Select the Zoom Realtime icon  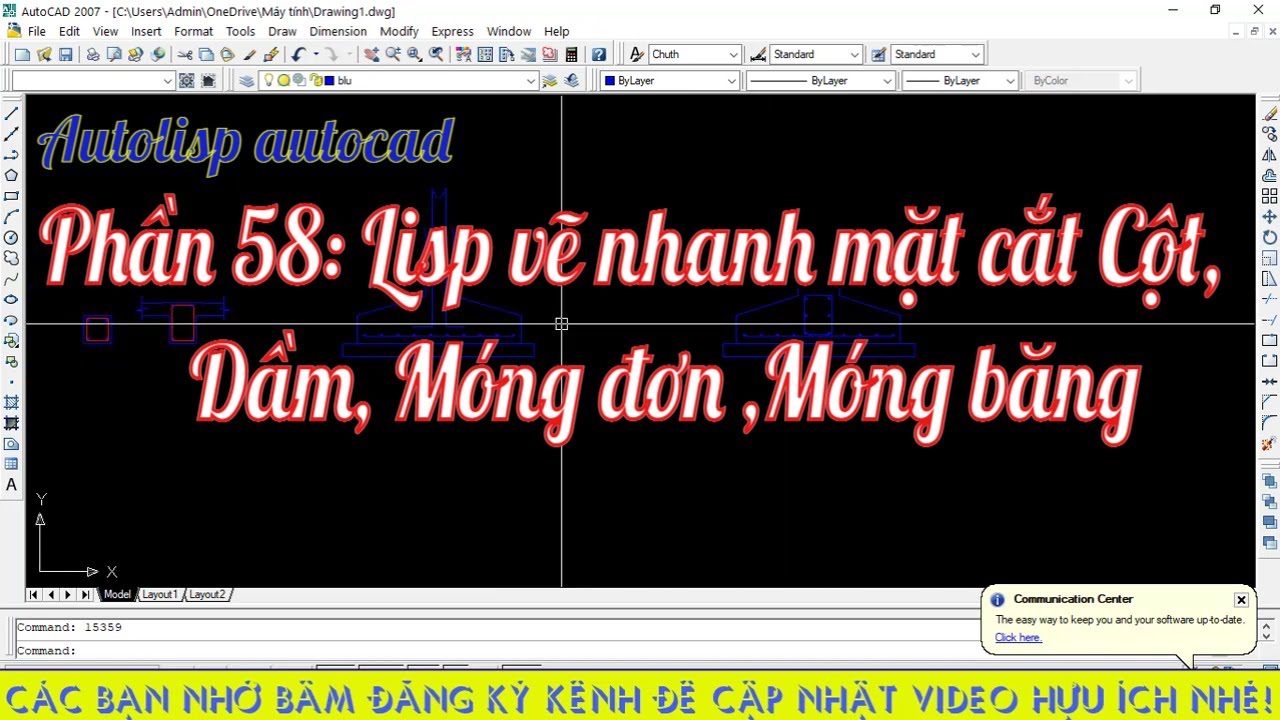click(x=393, y=55)
